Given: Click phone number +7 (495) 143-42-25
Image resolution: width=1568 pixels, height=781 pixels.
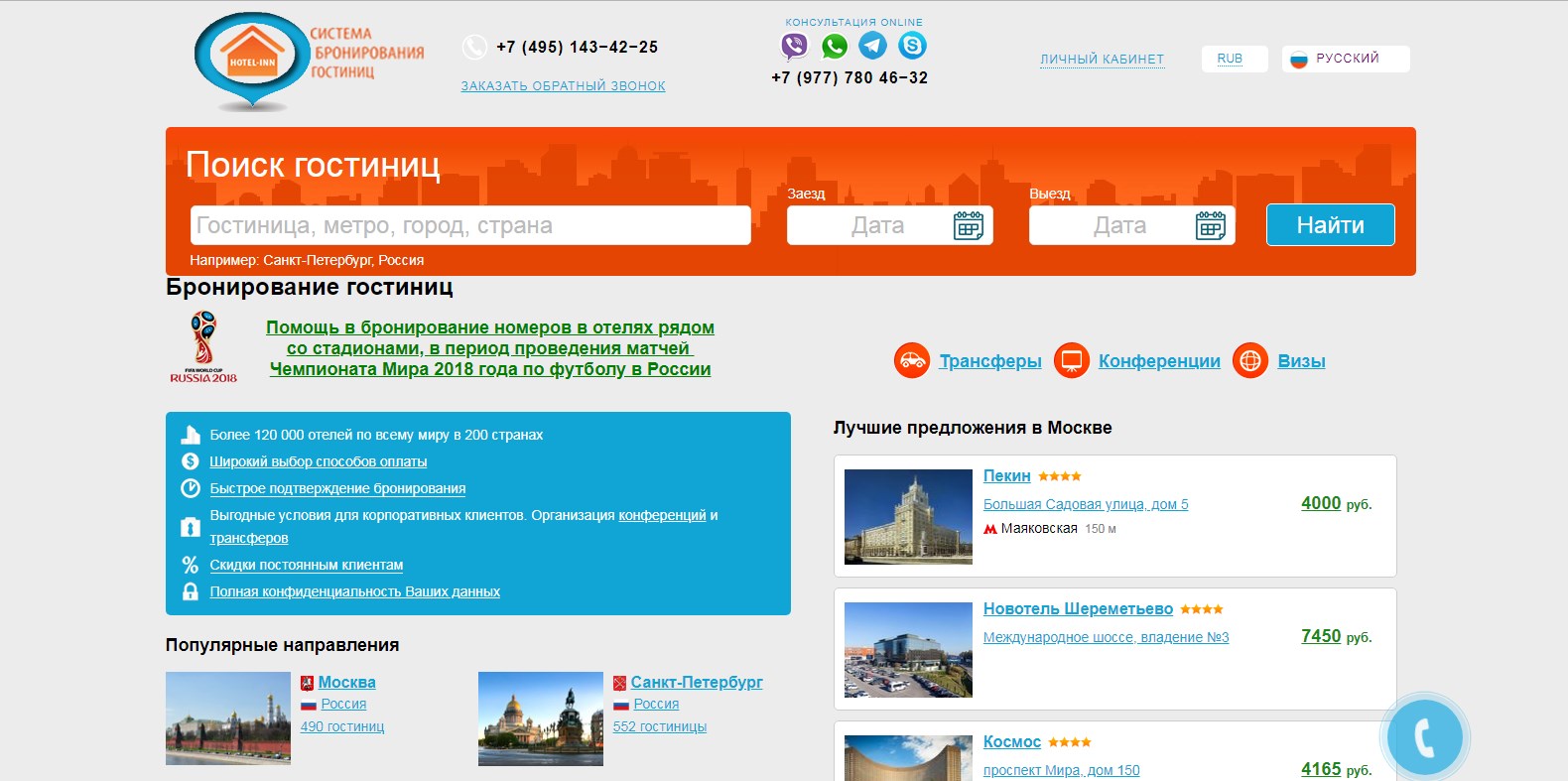Looking at the screenshot, I should pyautogui.click(x=577, y=47).
